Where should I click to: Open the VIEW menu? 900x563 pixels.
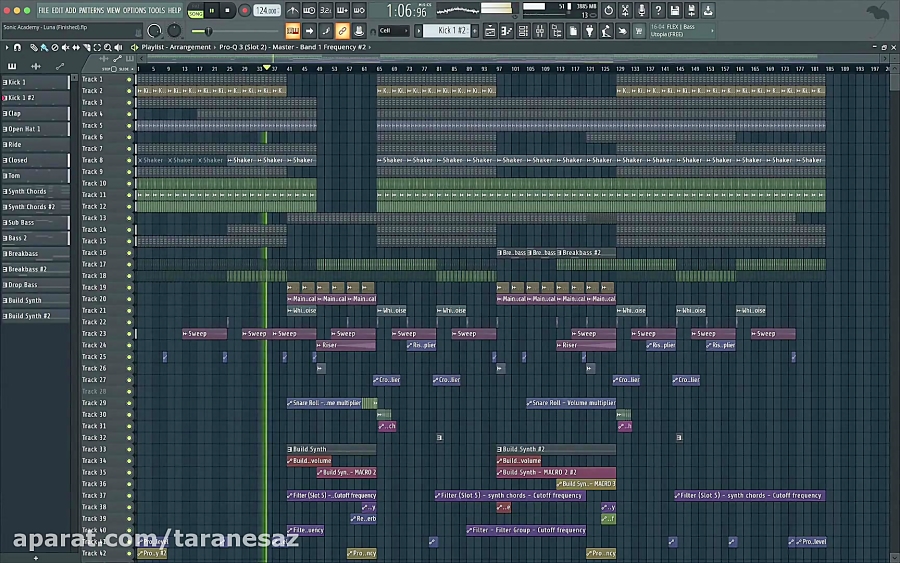(x=114, y=10)
